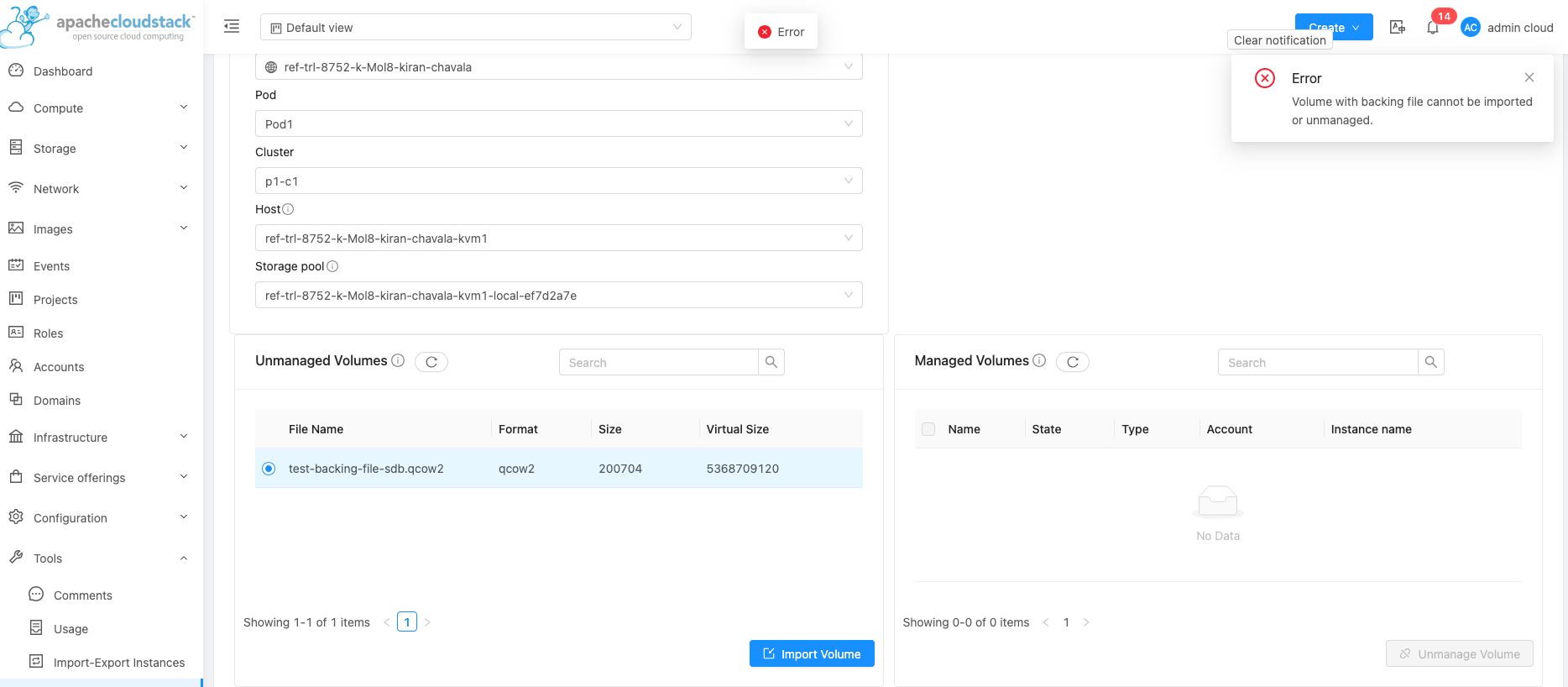
Task: Click the Virtual Size column header
Action: [x=738, y=429]
